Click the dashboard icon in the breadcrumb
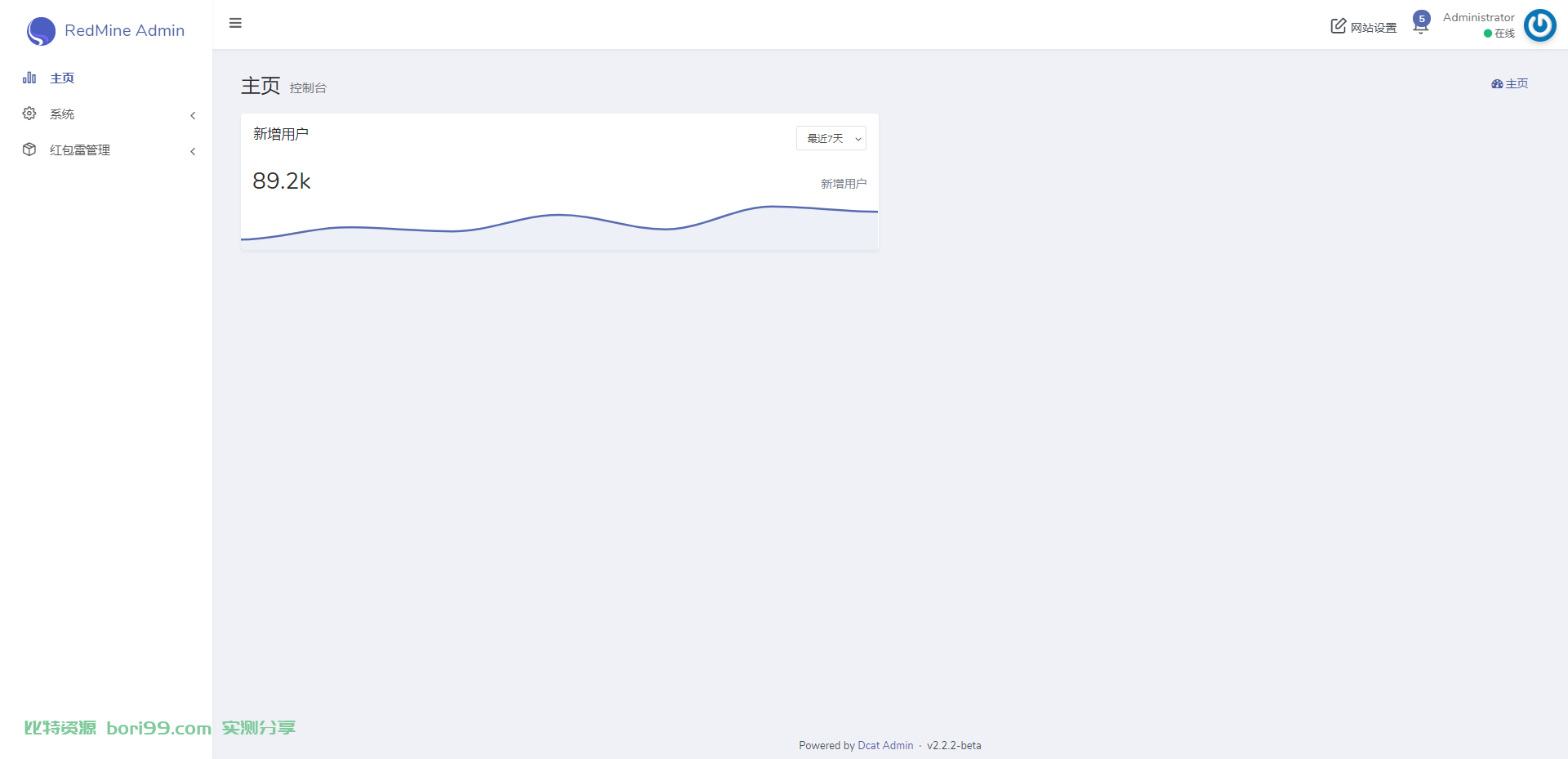Image resolution: width=1568 pixels, height=759 pixels. 1497,84
